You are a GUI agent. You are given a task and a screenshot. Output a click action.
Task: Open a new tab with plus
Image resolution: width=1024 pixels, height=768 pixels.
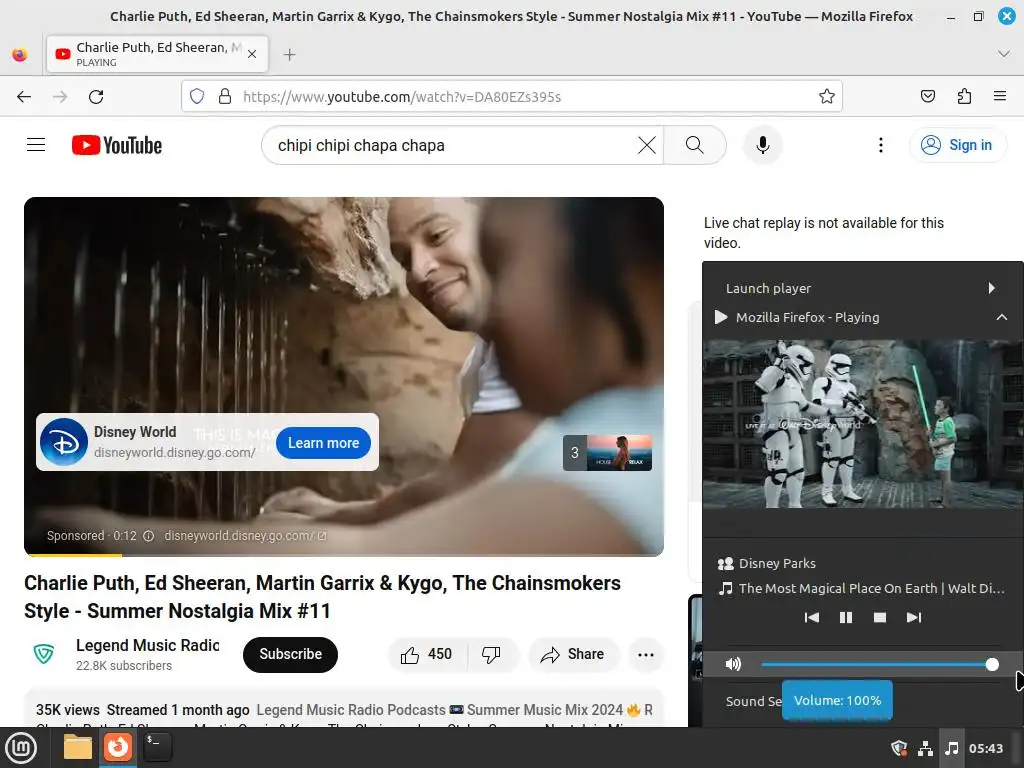[289, 55]
